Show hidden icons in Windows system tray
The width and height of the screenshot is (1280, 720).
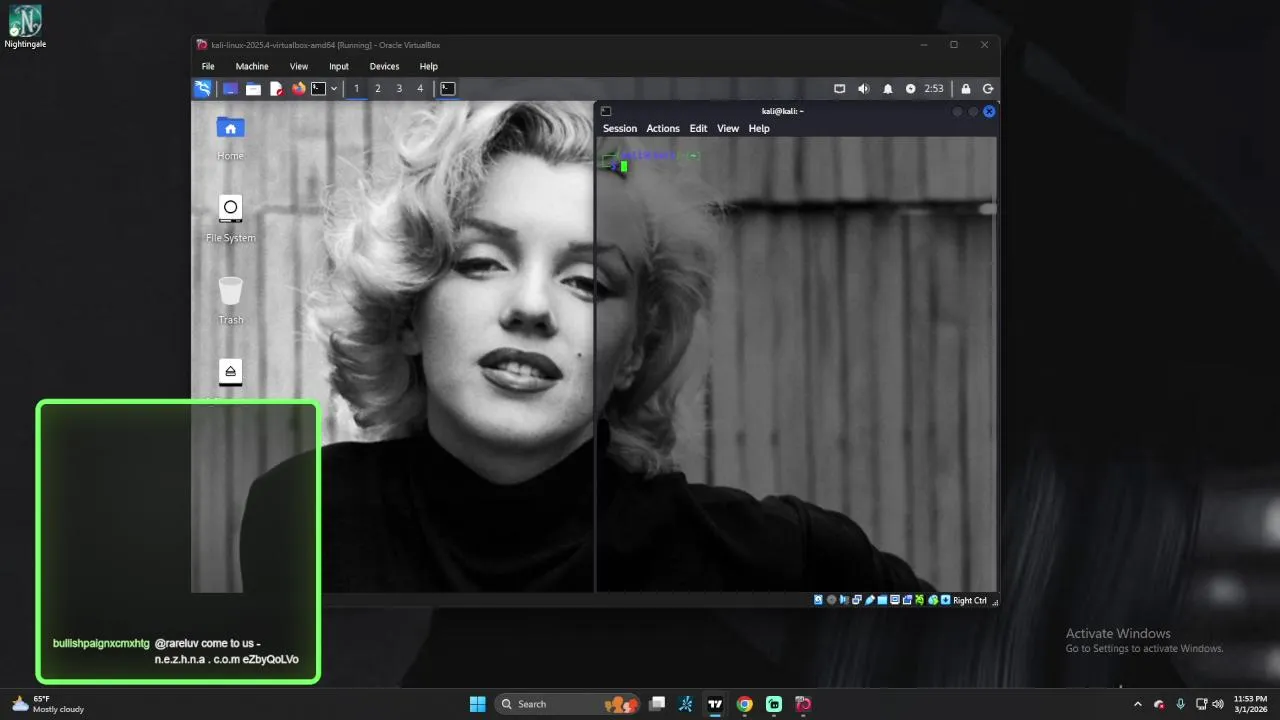1137,704
